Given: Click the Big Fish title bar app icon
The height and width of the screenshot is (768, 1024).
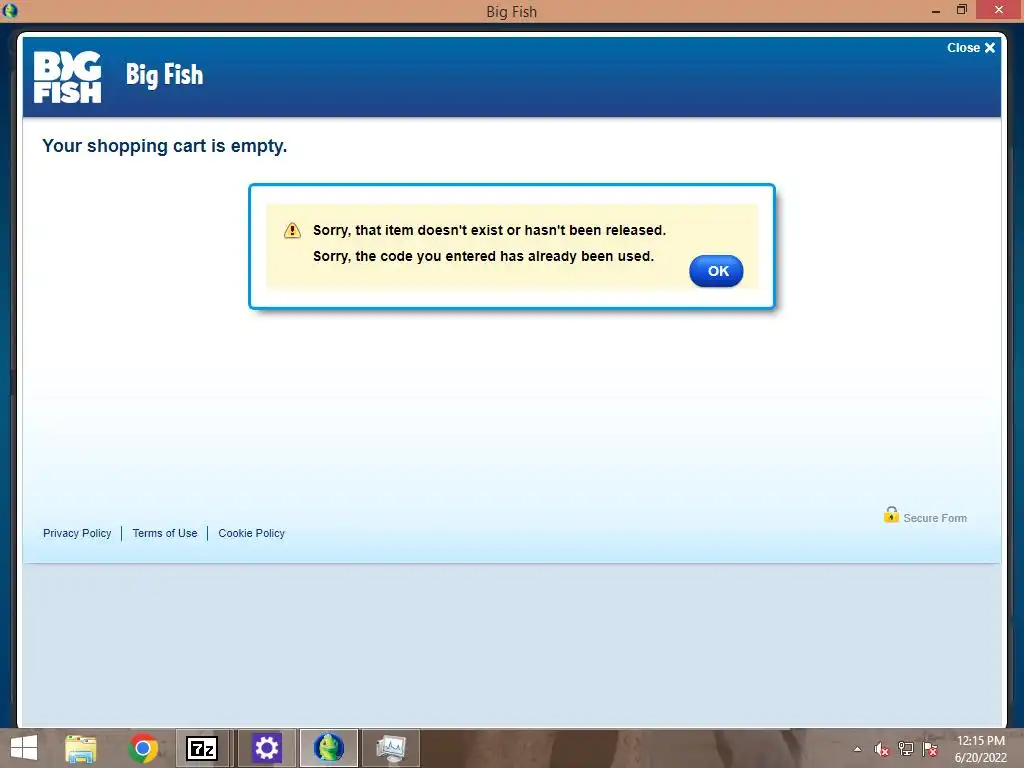Looking at the screenshot, I should click(10, 10).
